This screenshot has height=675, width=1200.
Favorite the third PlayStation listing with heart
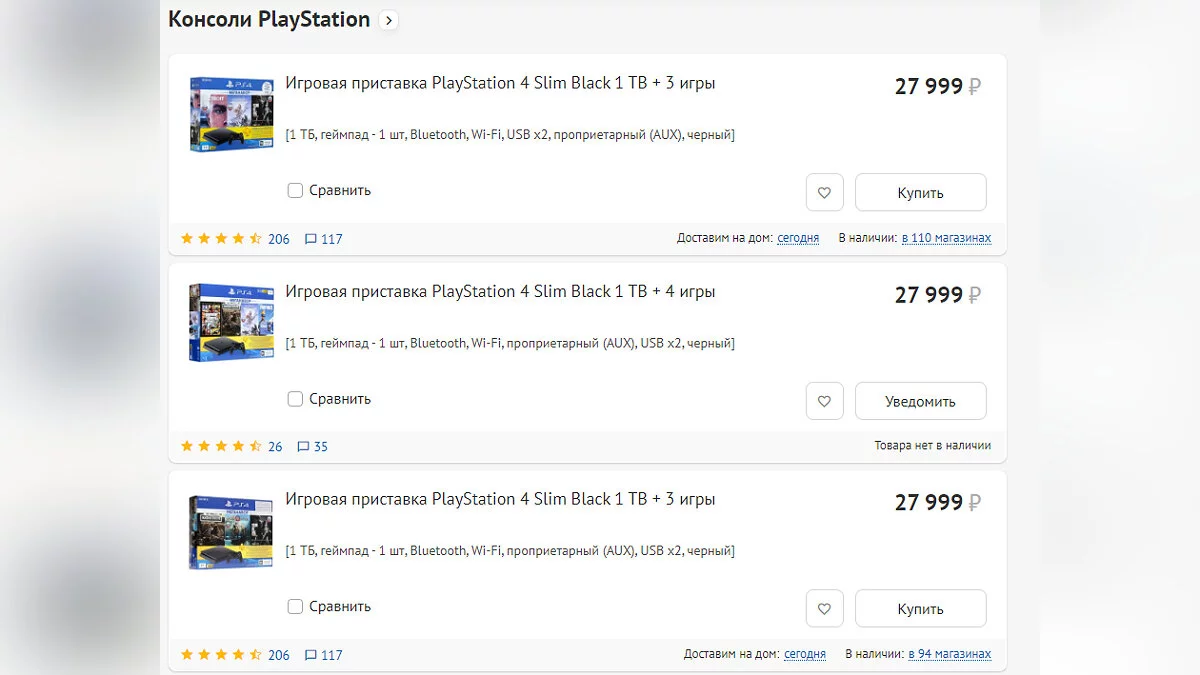(824, 609)
